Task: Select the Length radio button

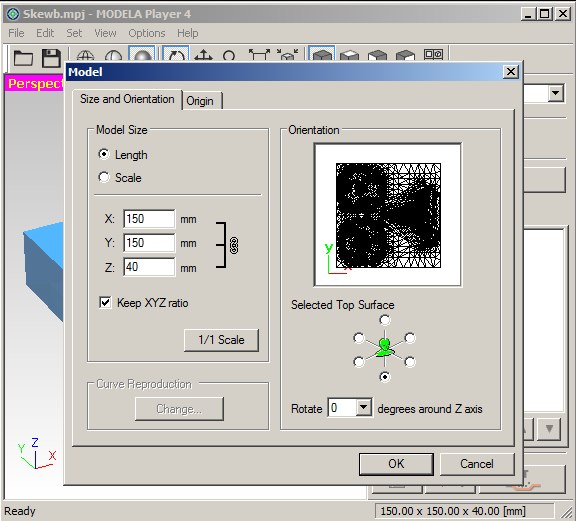Action: point(104,154)
